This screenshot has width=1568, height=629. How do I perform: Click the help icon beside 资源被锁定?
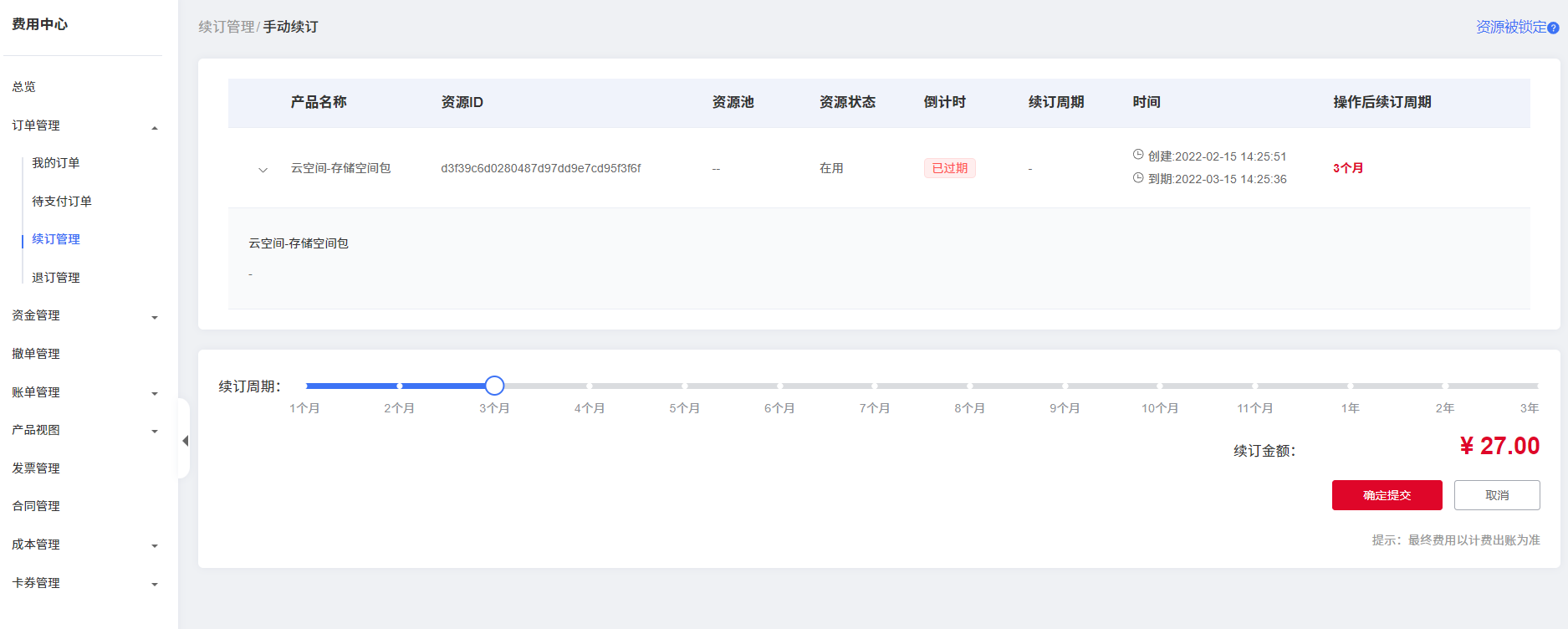1553,28
